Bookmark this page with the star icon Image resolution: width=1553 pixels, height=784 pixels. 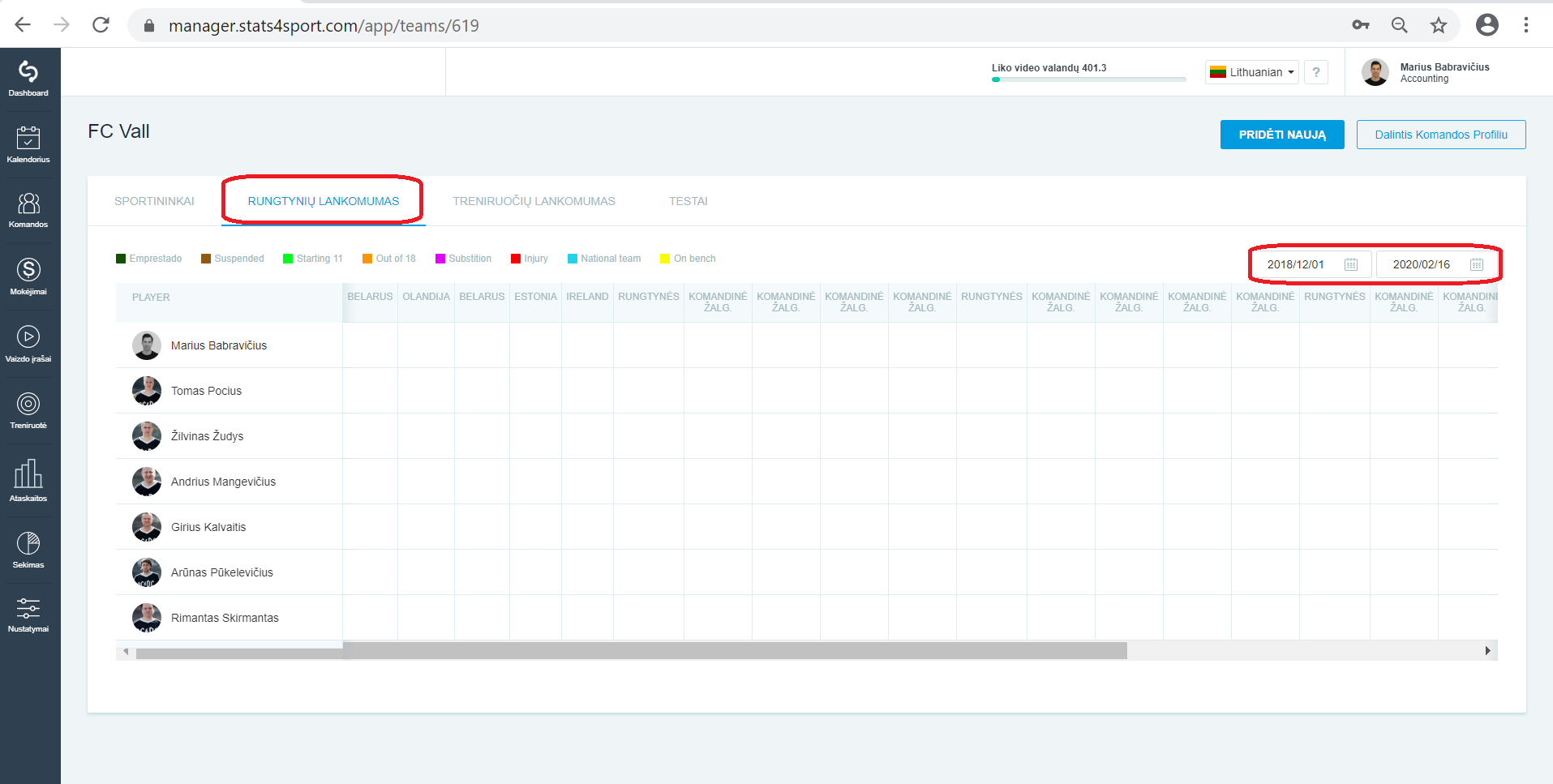(x=1439, y=25)
